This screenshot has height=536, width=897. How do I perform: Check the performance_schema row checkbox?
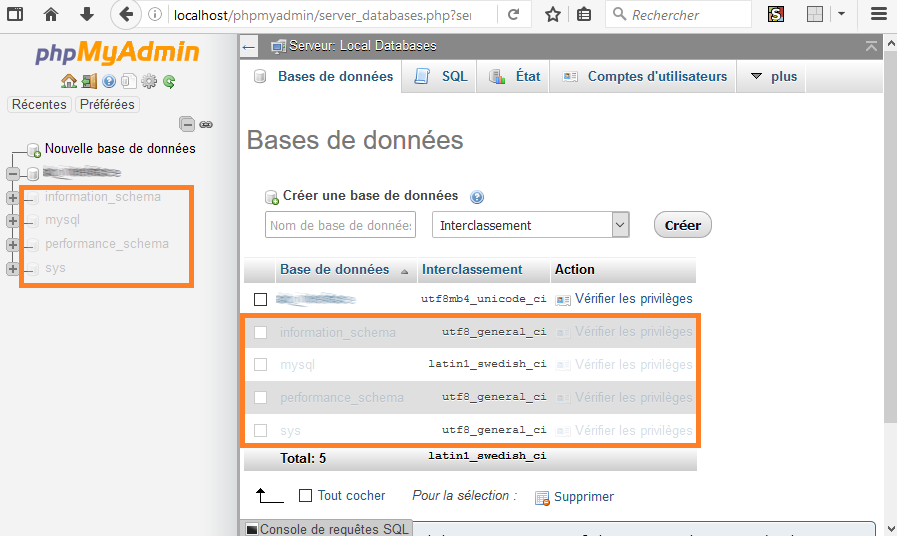click(260, 397)
